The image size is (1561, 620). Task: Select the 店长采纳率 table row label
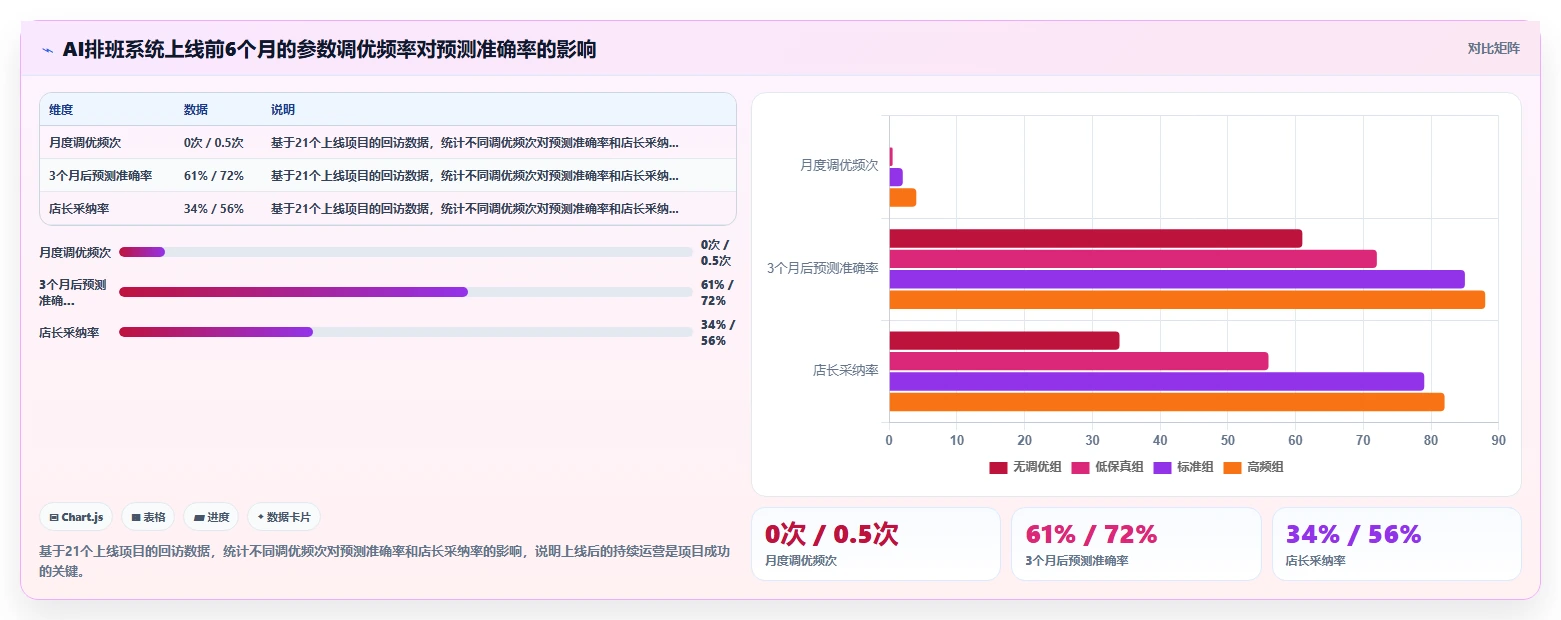(x=79, y=208)
